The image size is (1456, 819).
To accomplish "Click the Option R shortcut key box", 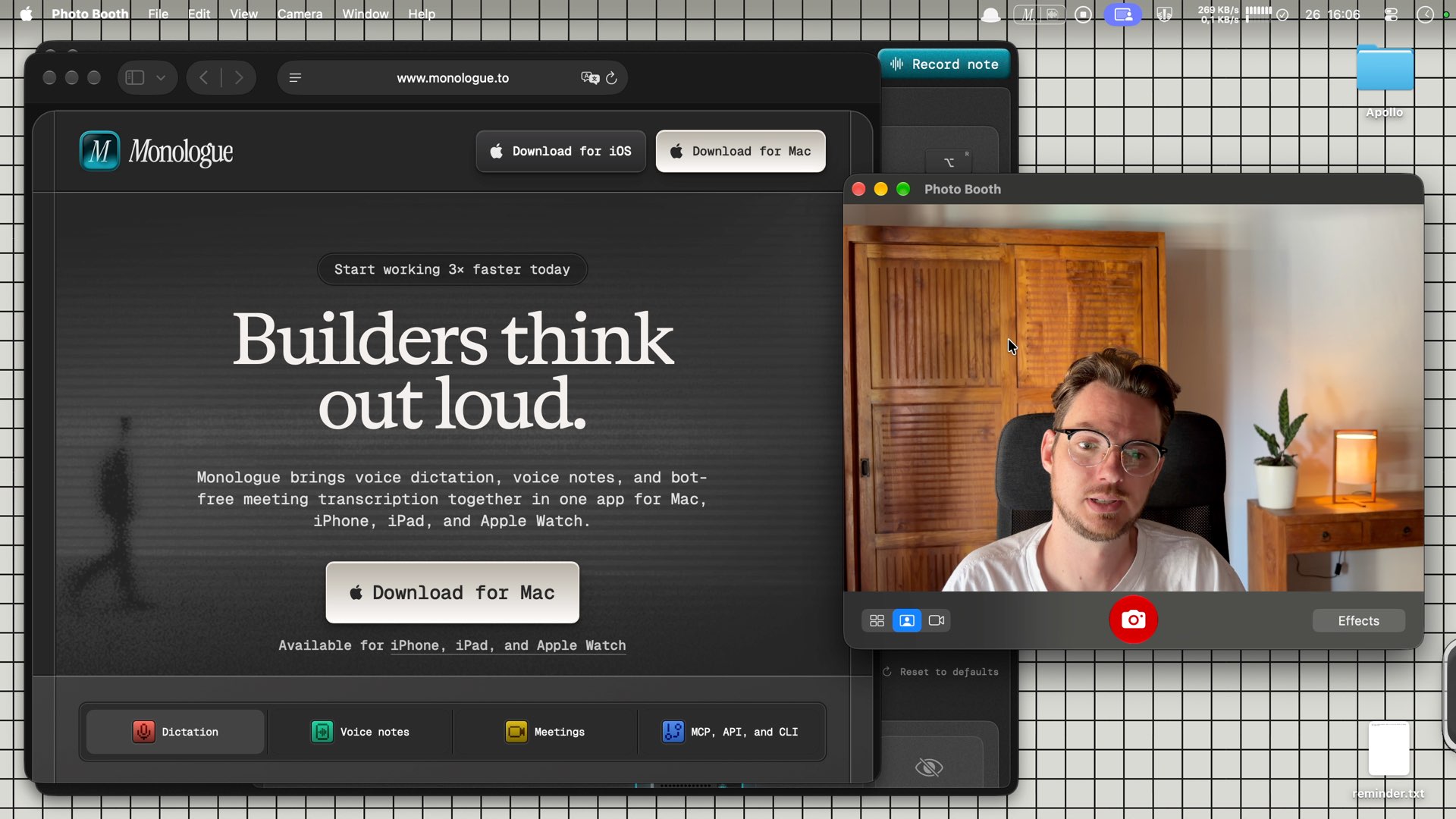I will (x=949, y=162).
